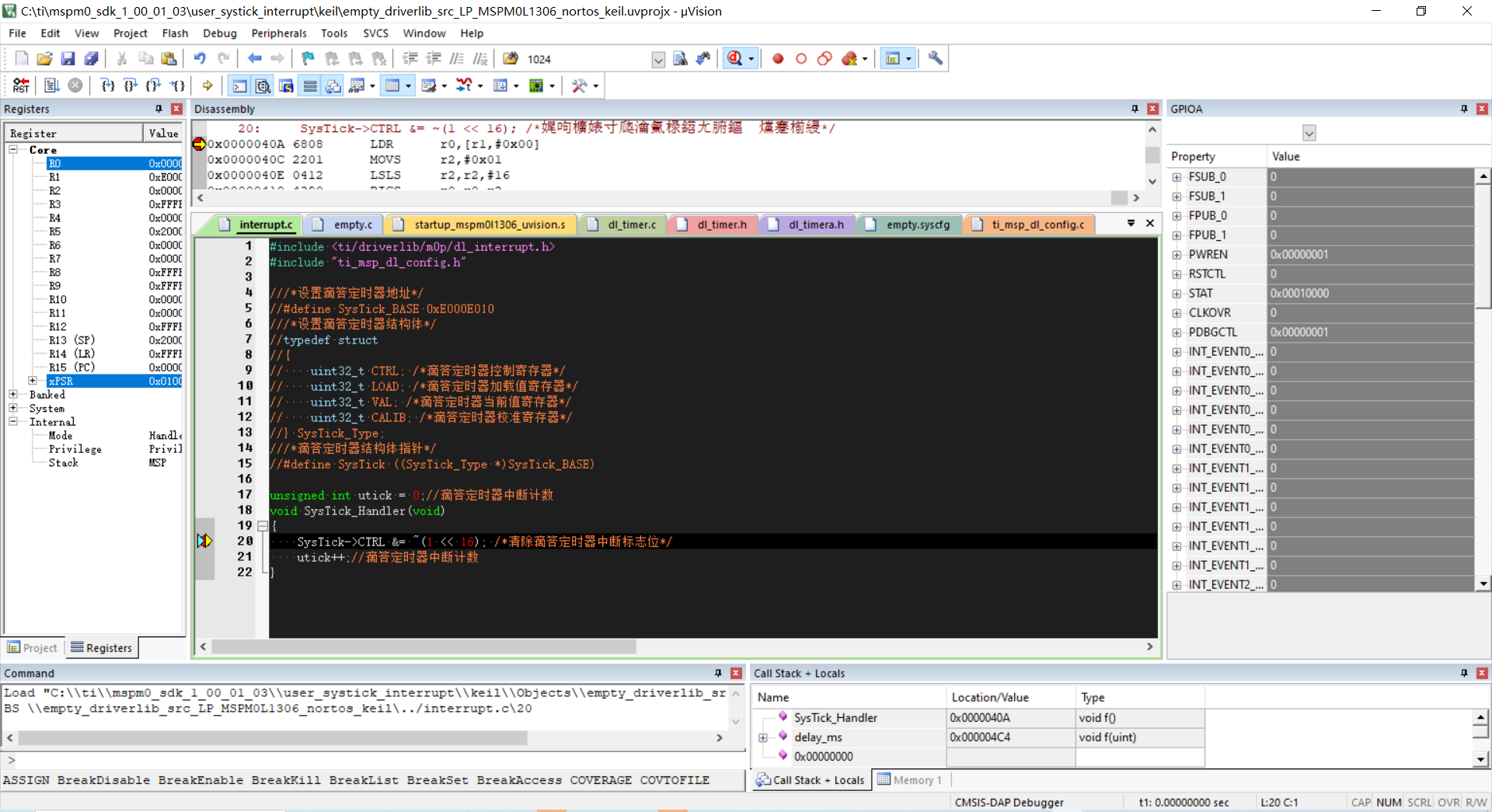Save the current file with the floppy icon
The width and height of the screenshot is (1492, 812).
(68, 58)
